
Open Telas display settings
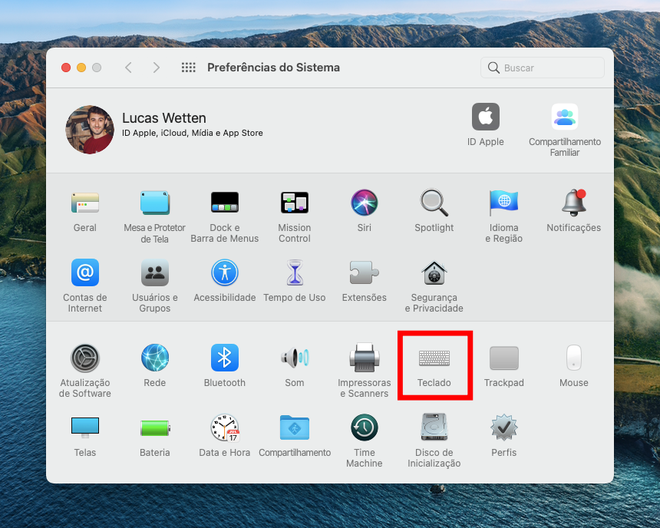tap(85, 428)
